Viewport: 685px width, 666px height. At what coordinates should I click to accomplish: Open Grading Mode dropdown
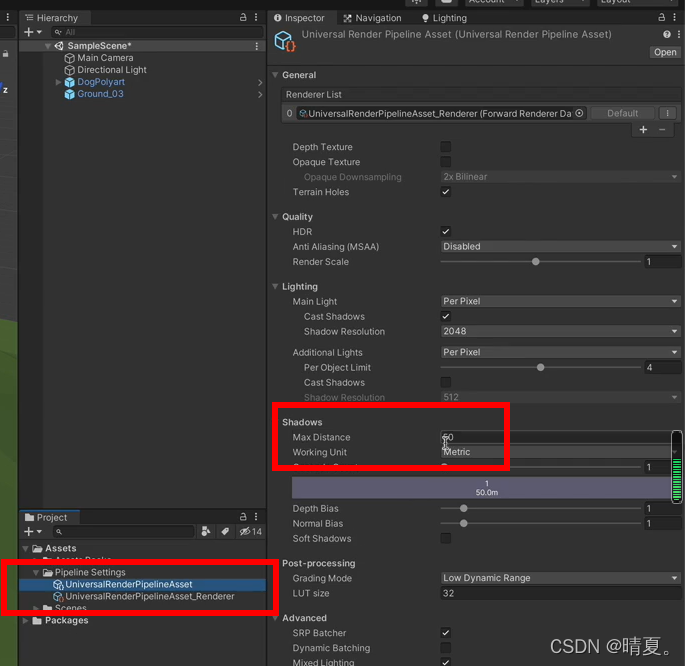(x=560, y=578)
